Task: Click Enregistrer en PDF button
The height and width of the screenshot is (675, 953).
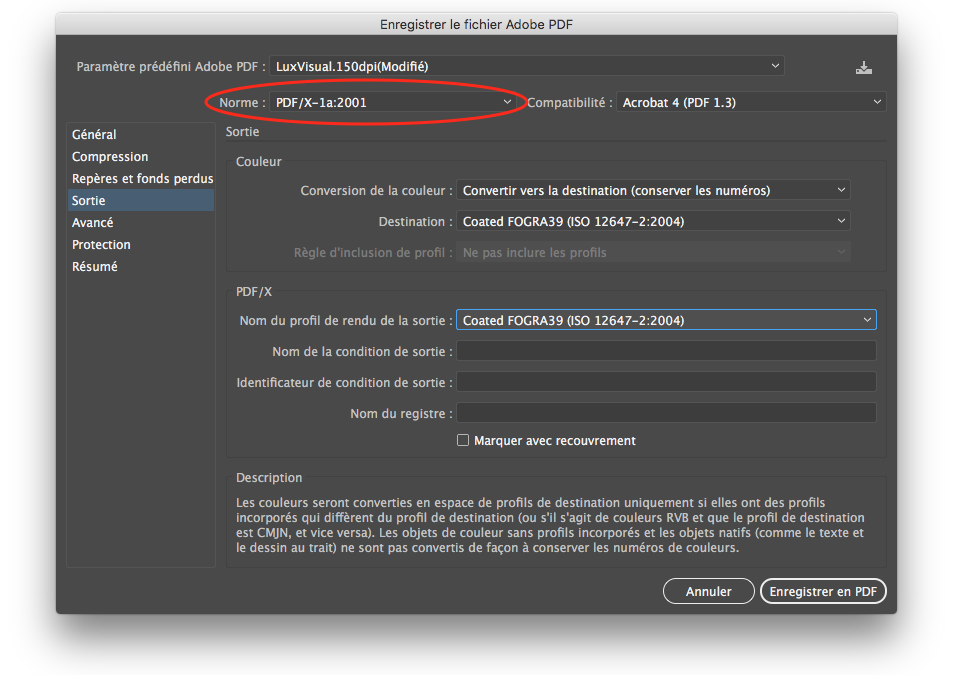Action: pos(823,592)
